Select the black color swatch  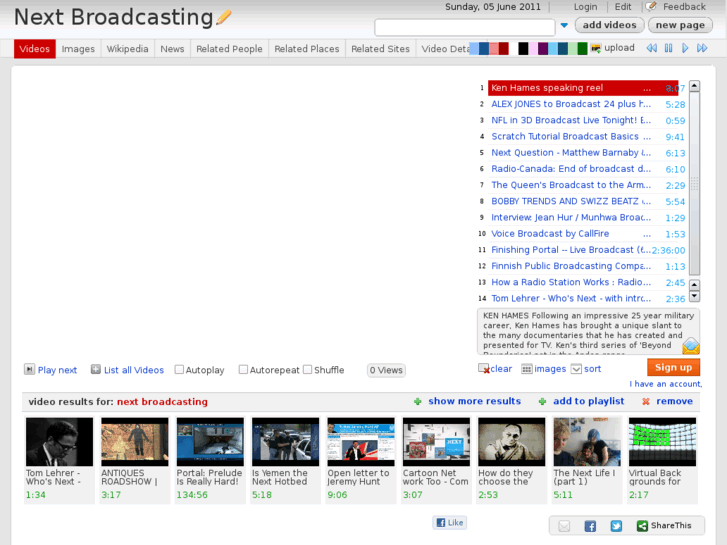coord(523,49)
